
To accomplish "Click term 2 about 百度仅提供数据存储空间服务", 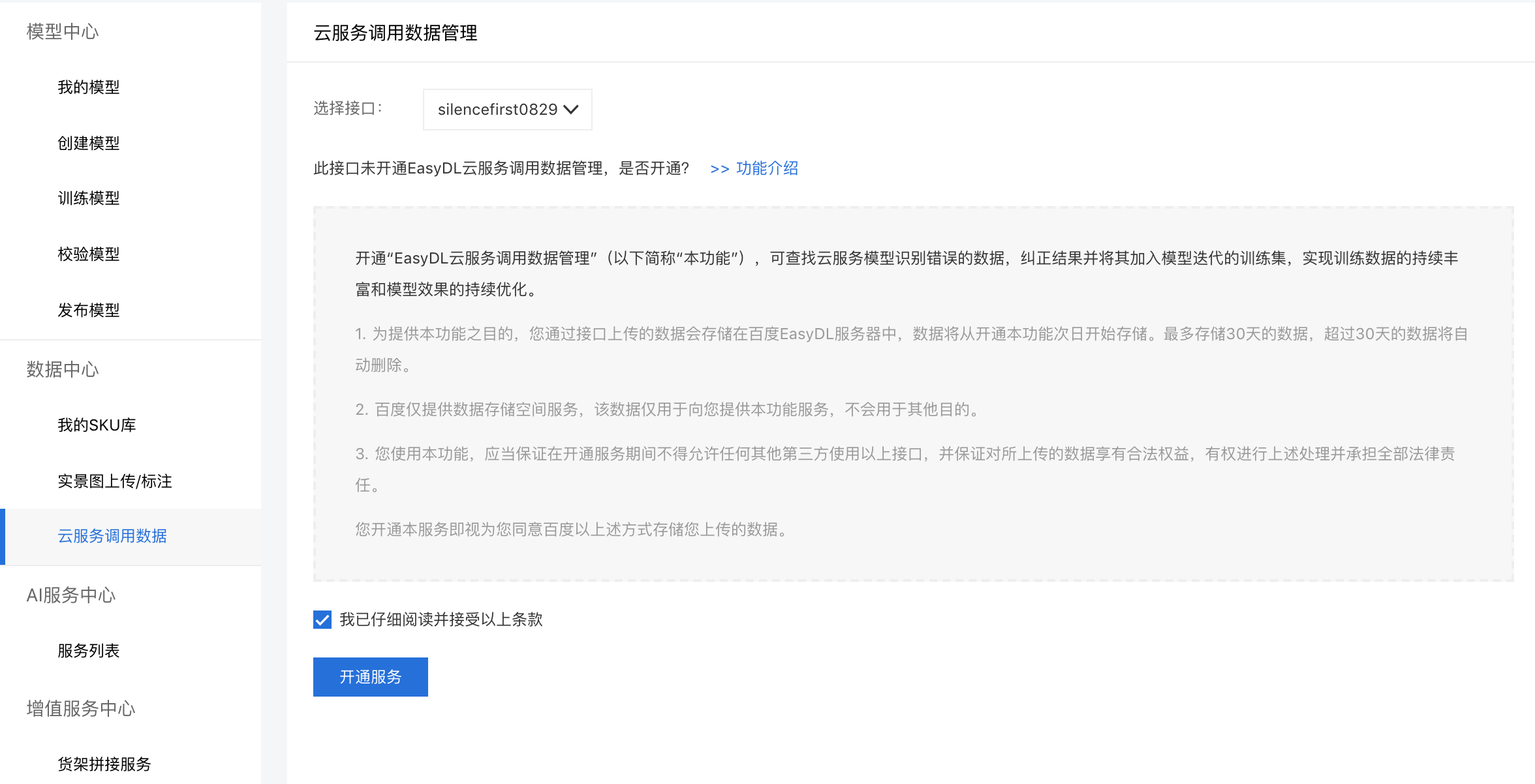I will 667,410.
